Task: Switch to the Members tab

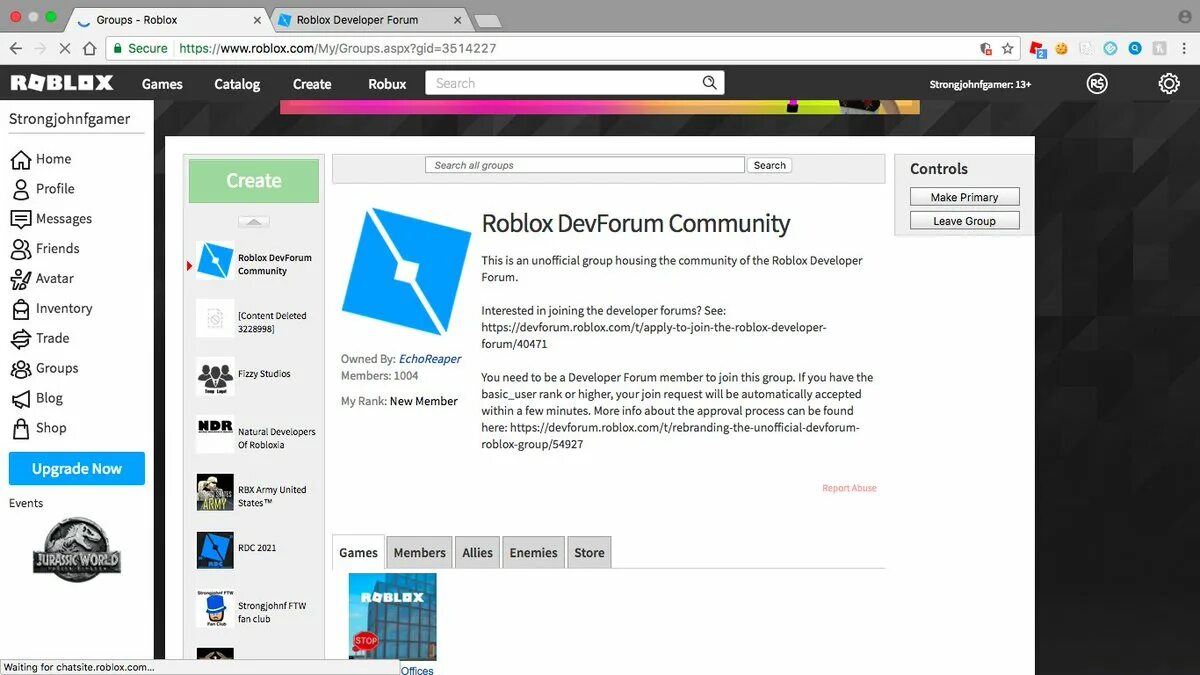Action: (x=419, y=552)
